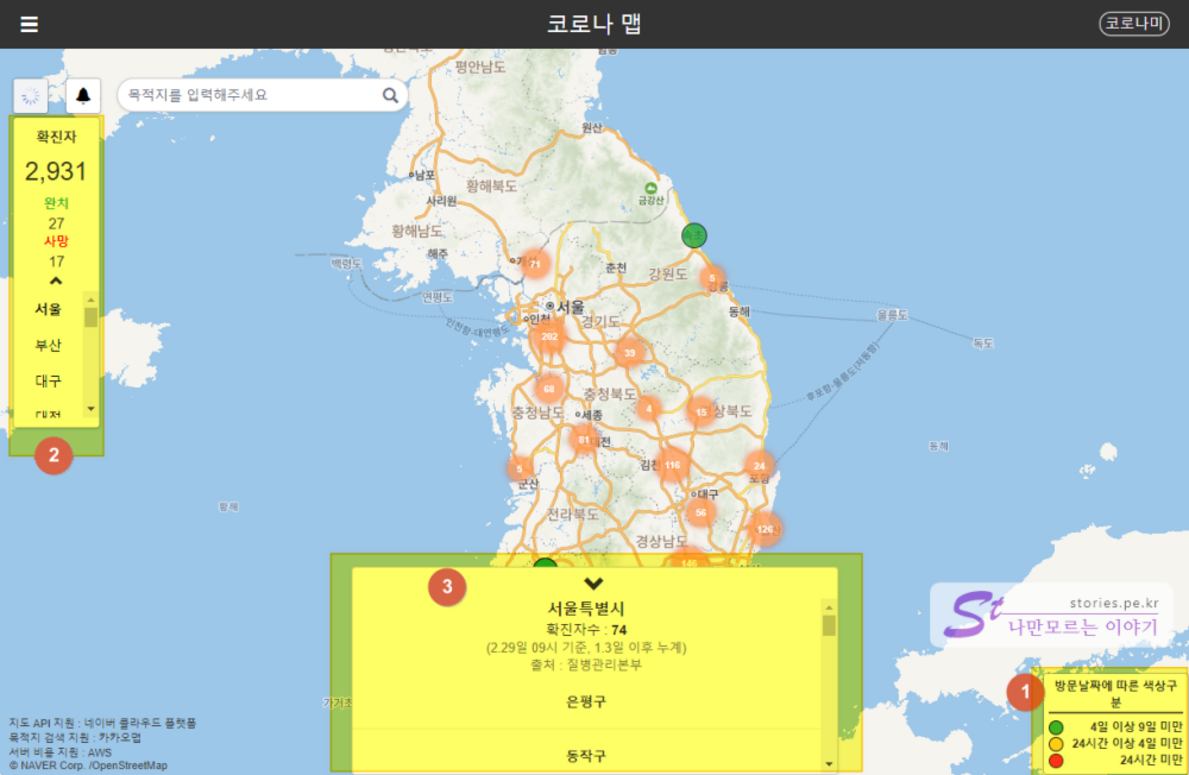Viewport: 1189px width, 775px height.
Task: Click the green marker near Sokcho
Action: pyautogui.click(x=693, y=236)
